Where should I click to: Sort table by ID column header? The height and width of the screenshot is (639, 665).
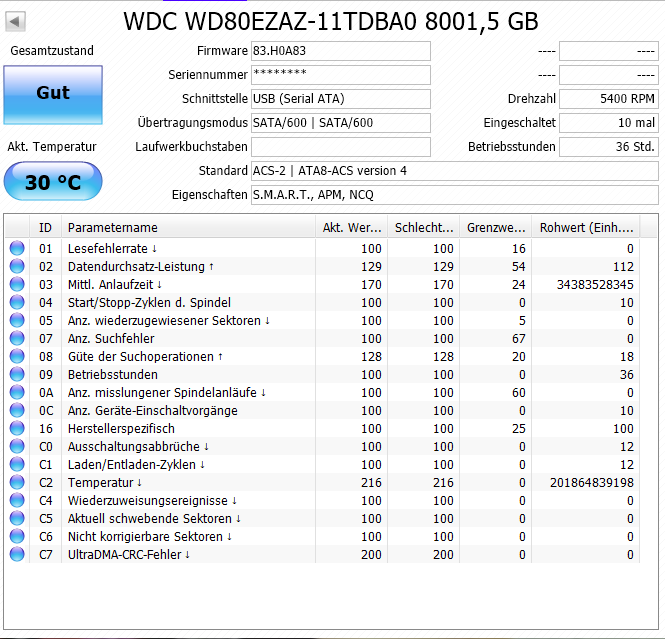tap(45, 228)
